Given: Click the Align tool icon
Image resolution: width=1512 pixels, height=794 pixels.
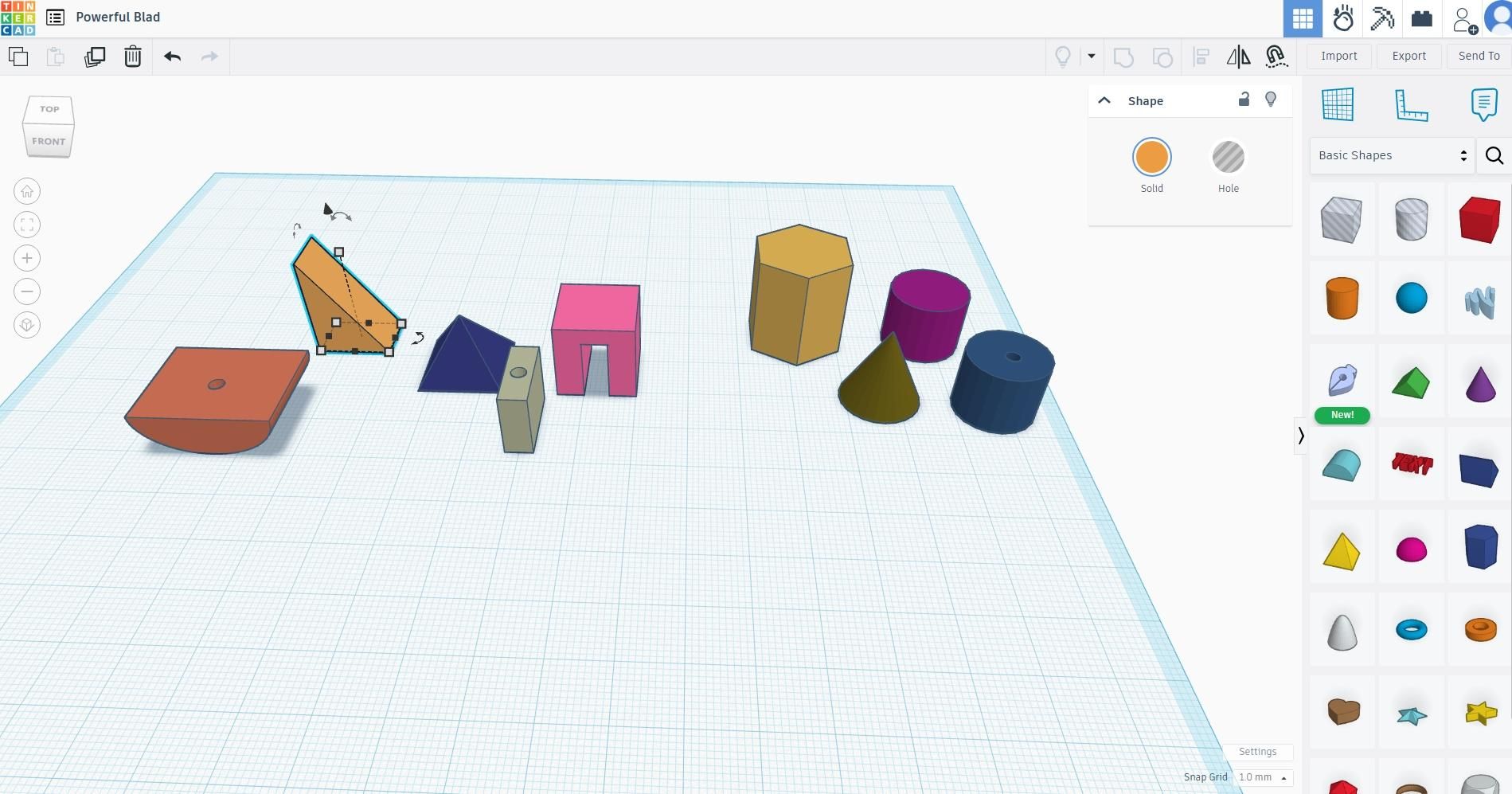Looking at the screenshot, I should (x=1201, y=57).
